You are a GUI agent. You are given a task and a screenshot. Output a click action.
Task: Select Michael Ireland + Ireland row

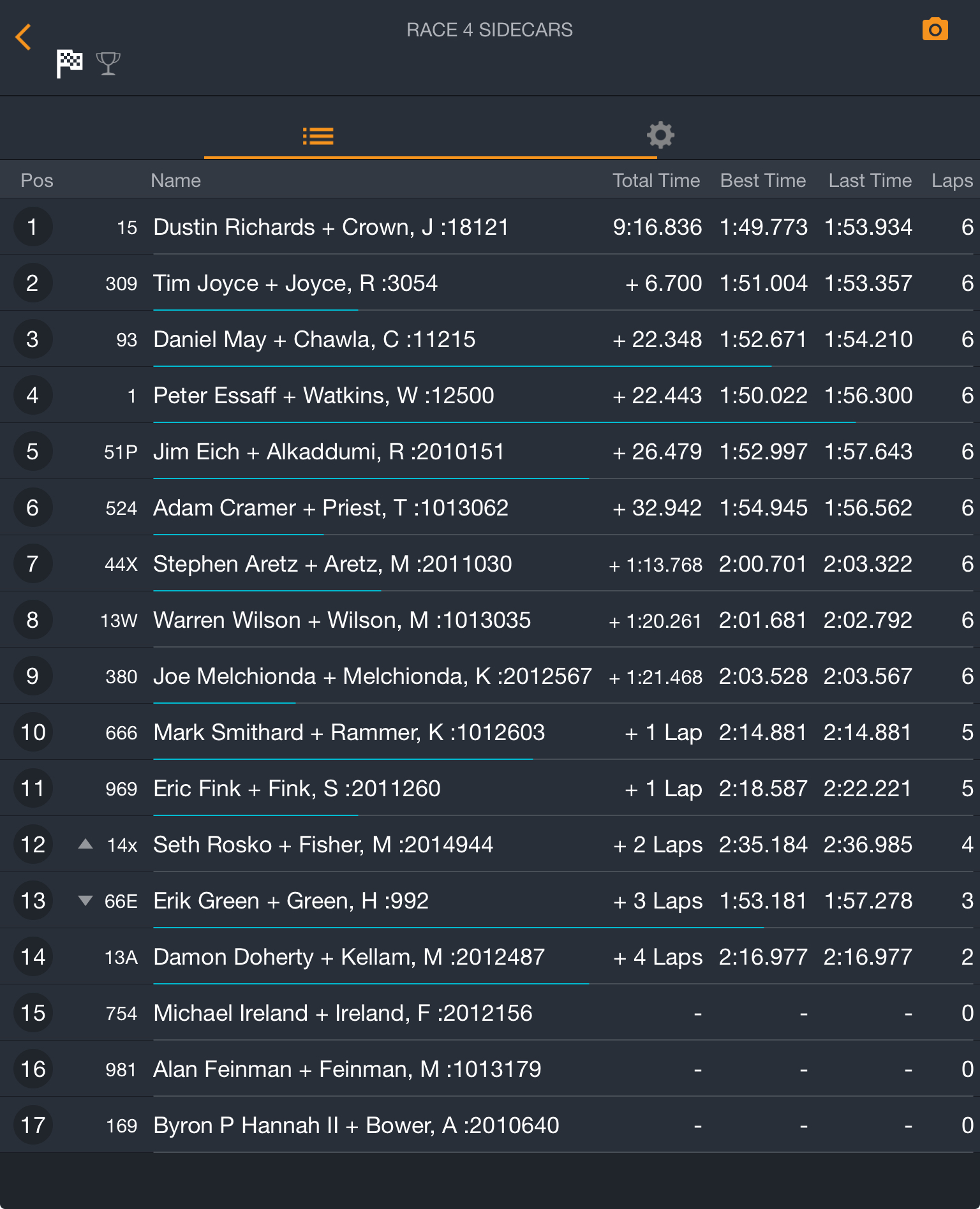point(343,1013)
